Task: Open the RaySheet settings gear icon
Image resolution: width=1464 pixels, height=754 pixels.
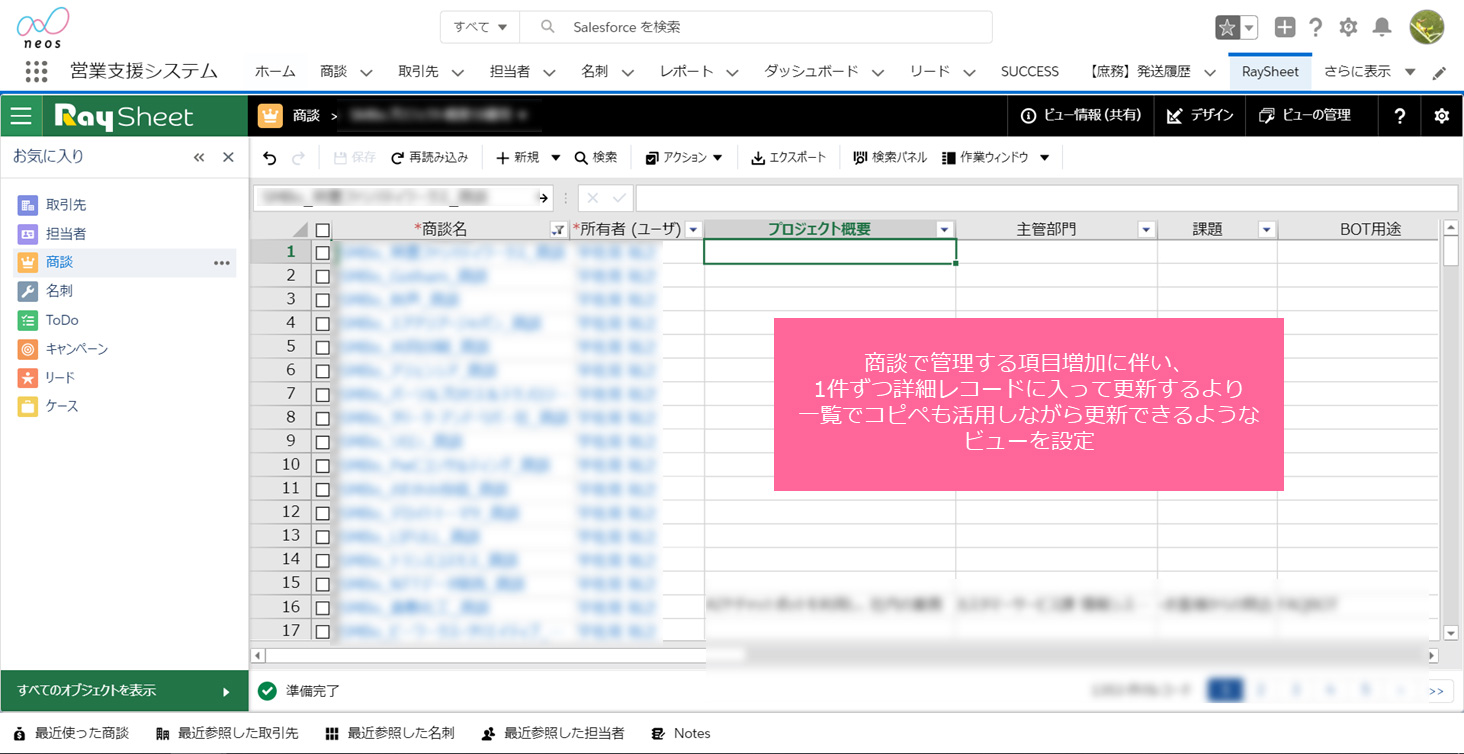Action: tap(1441, 116)
